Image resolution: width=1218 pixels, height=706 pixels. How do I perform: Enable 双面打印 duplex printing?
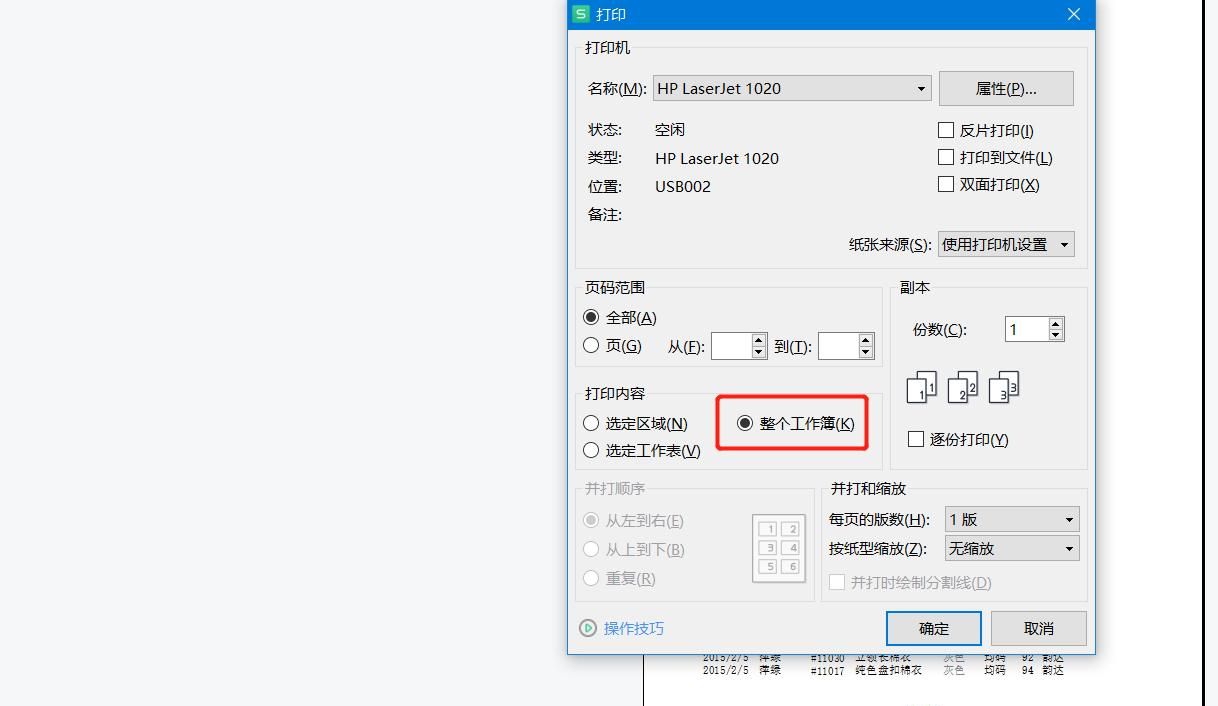(945, 184)
